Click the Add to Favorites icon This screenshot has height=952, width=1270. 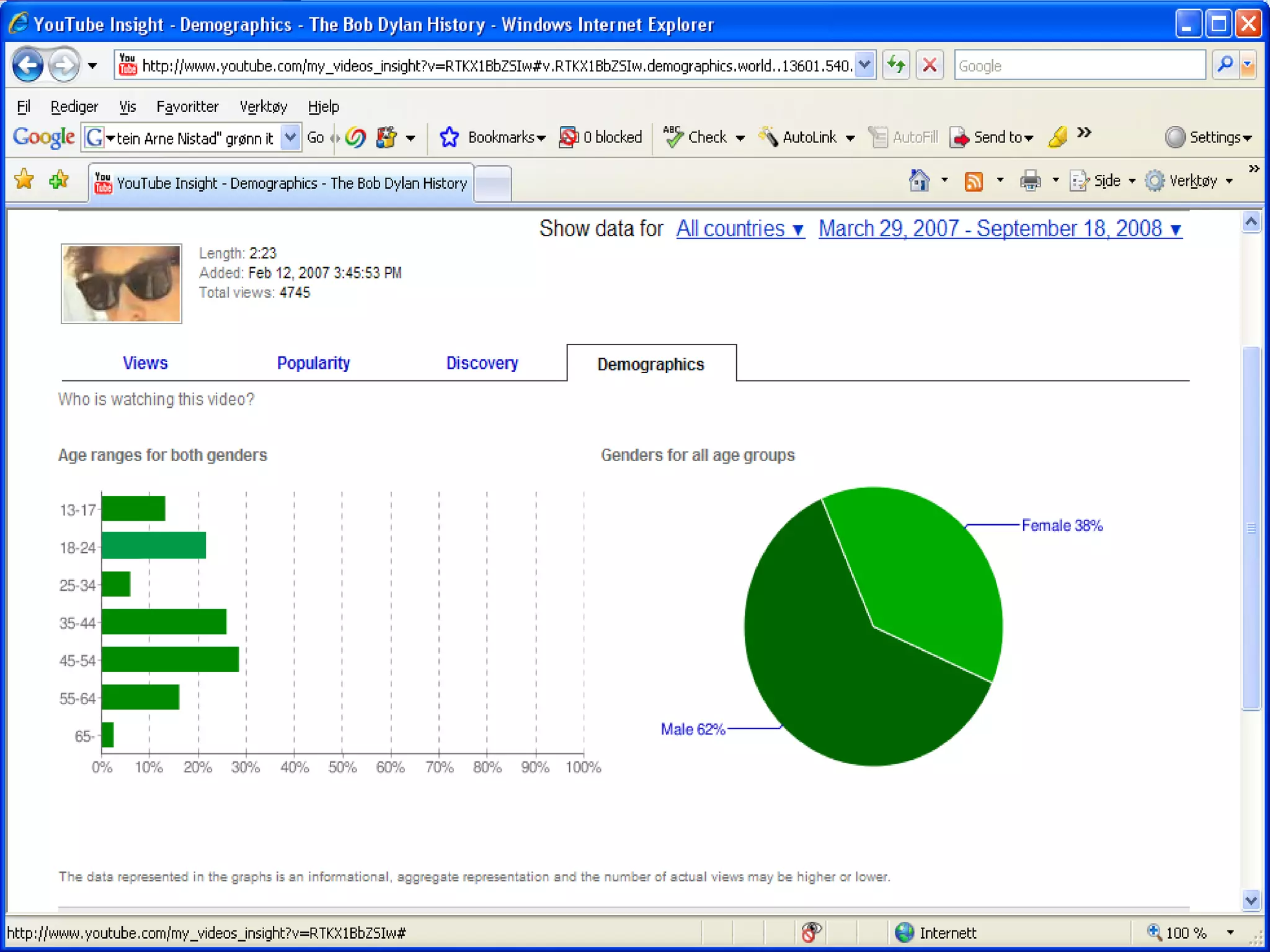point(59,180)
